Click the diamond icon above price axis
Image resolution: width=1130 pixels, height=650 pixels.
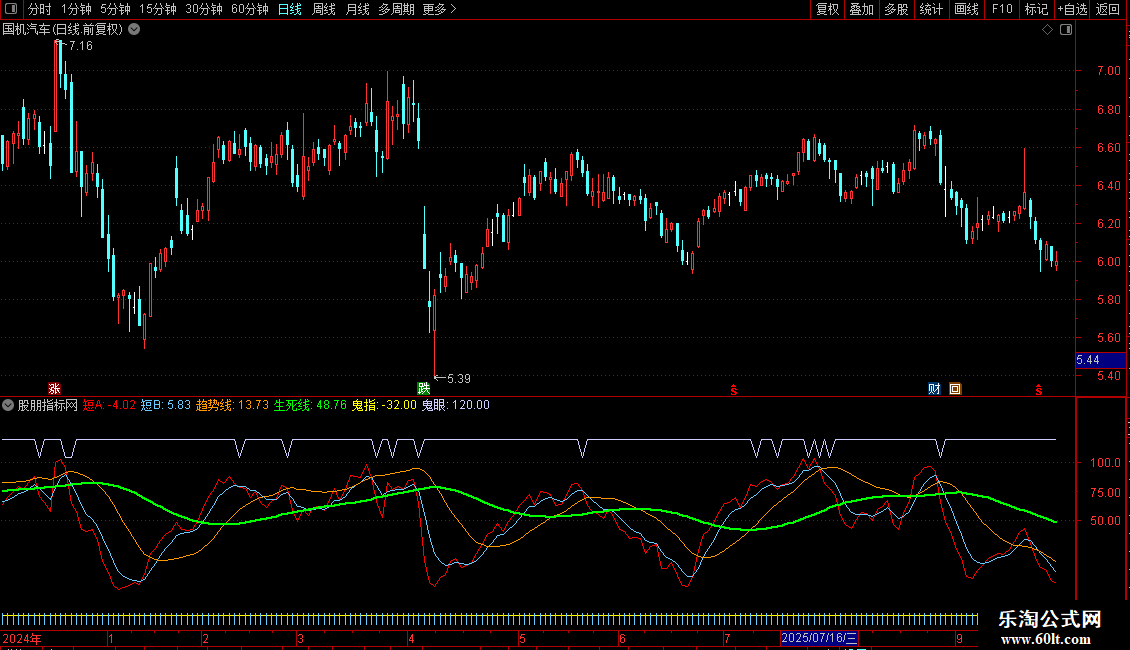[x=1048, y=30]
